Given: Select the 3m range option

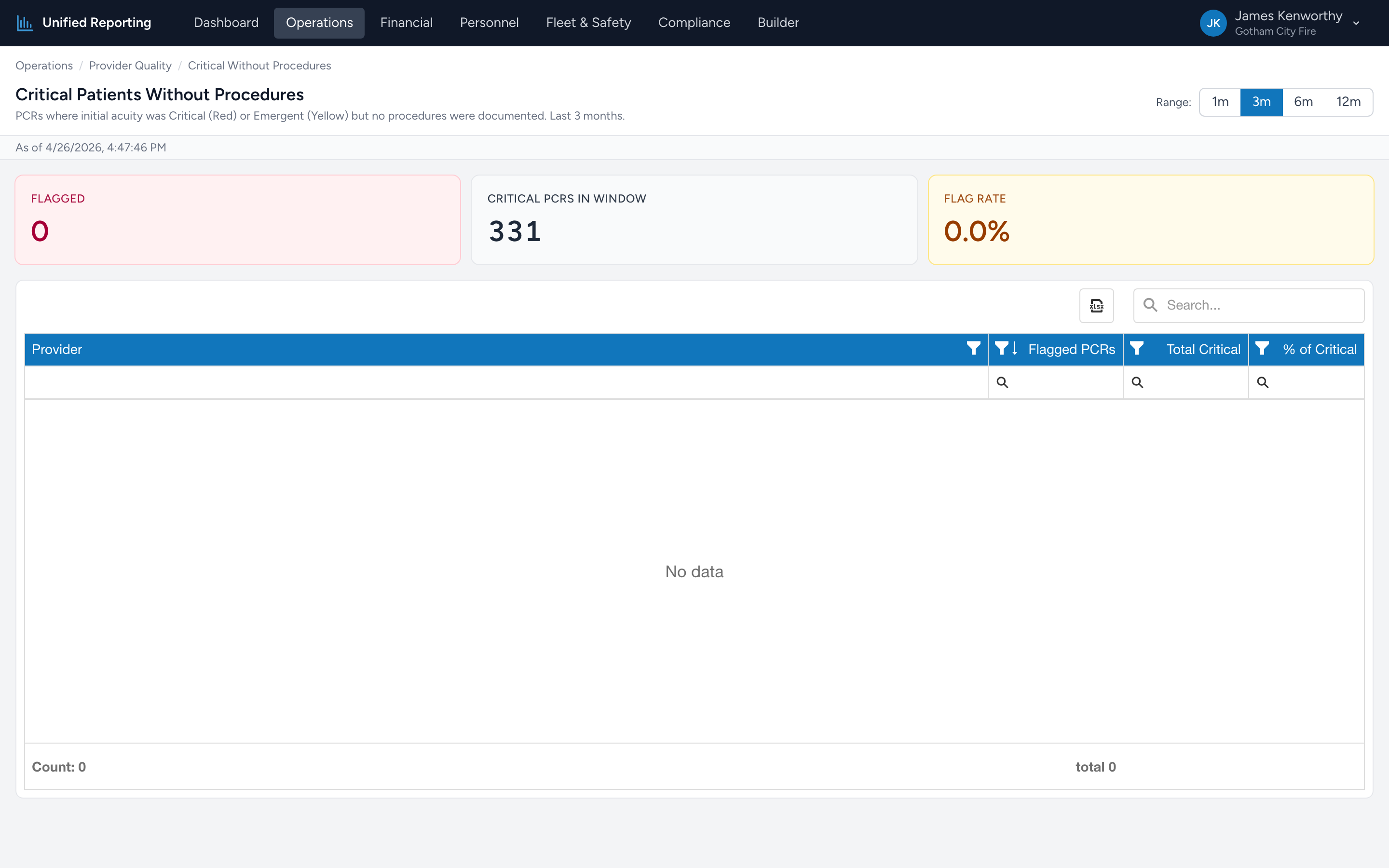Looking at the screenshot, I should [x=1261, y=102].
